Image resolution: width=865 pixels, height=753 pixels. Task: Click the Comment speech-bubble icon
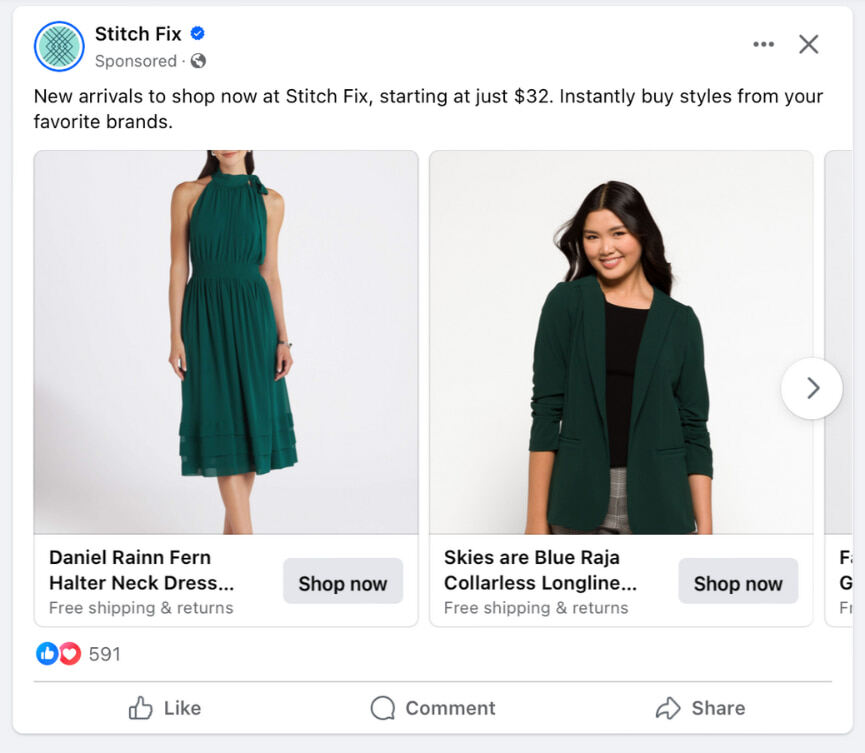point(382,708)
